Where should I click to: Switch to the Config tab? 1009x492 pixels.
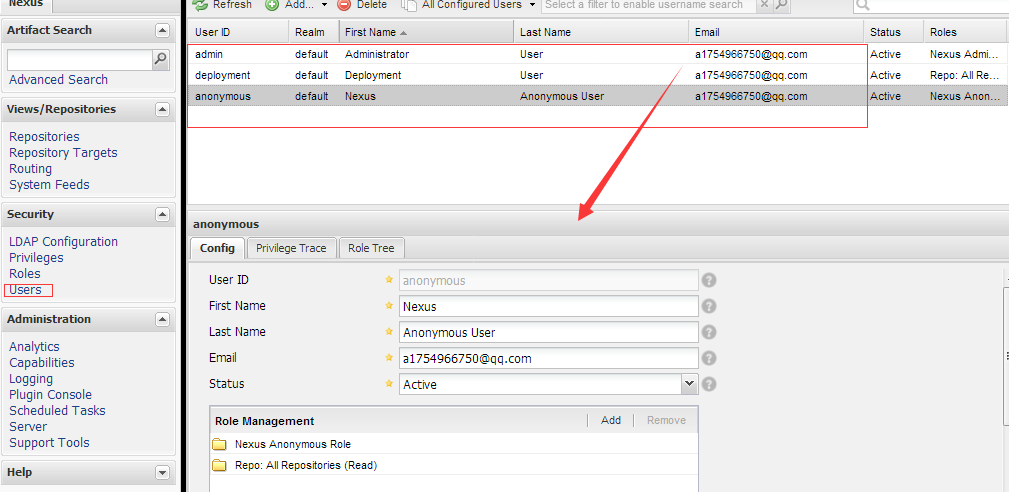pyautogui.click(x=217, y=248)
